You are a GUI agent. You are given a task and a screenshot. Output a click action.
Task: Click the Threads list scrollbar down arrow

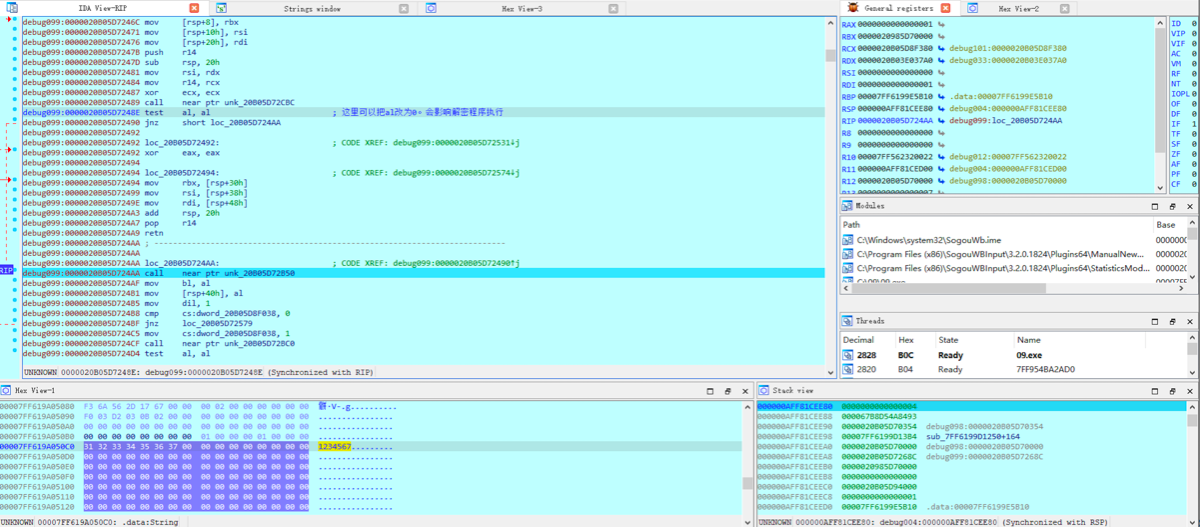pos(1192,375)
